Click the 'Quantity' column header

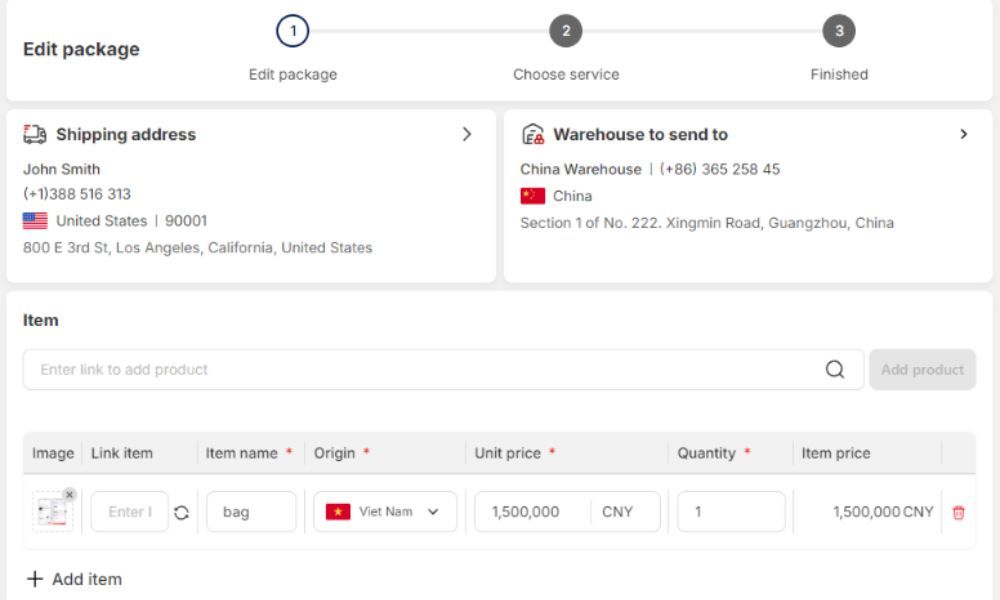(706, 453)
